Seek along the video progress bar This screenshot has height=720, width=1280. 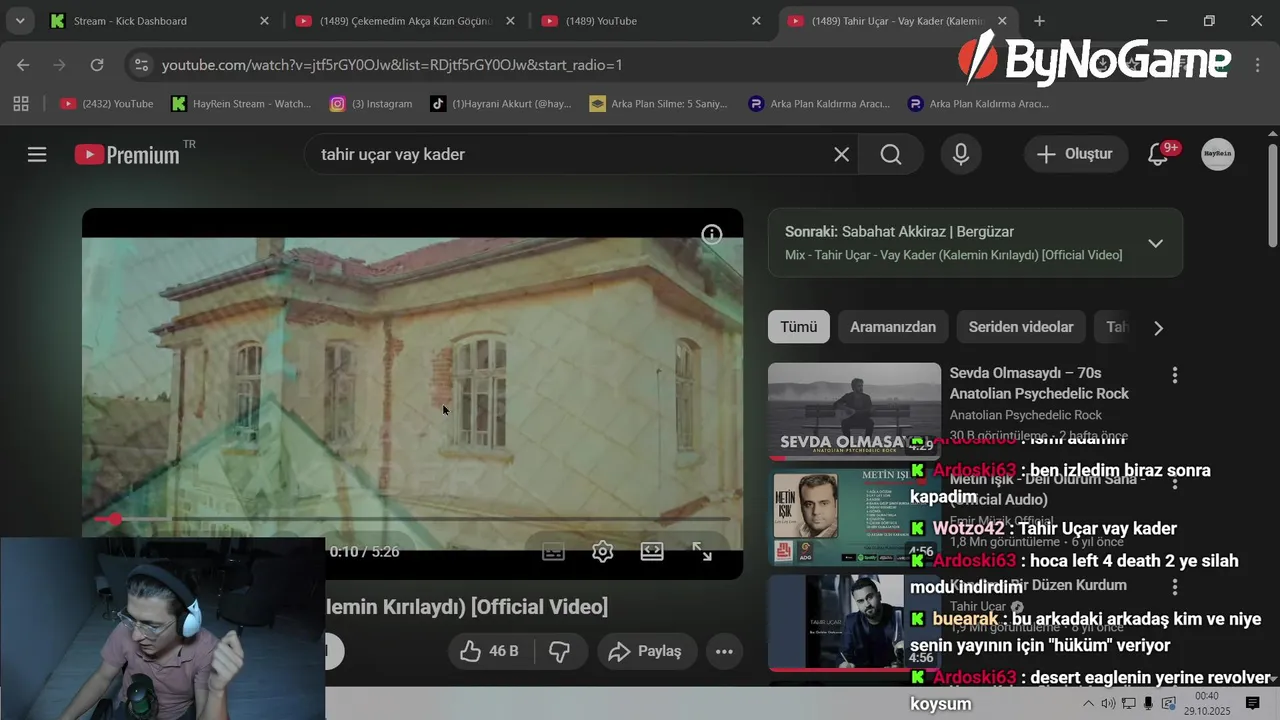click(x=412, y=519)
